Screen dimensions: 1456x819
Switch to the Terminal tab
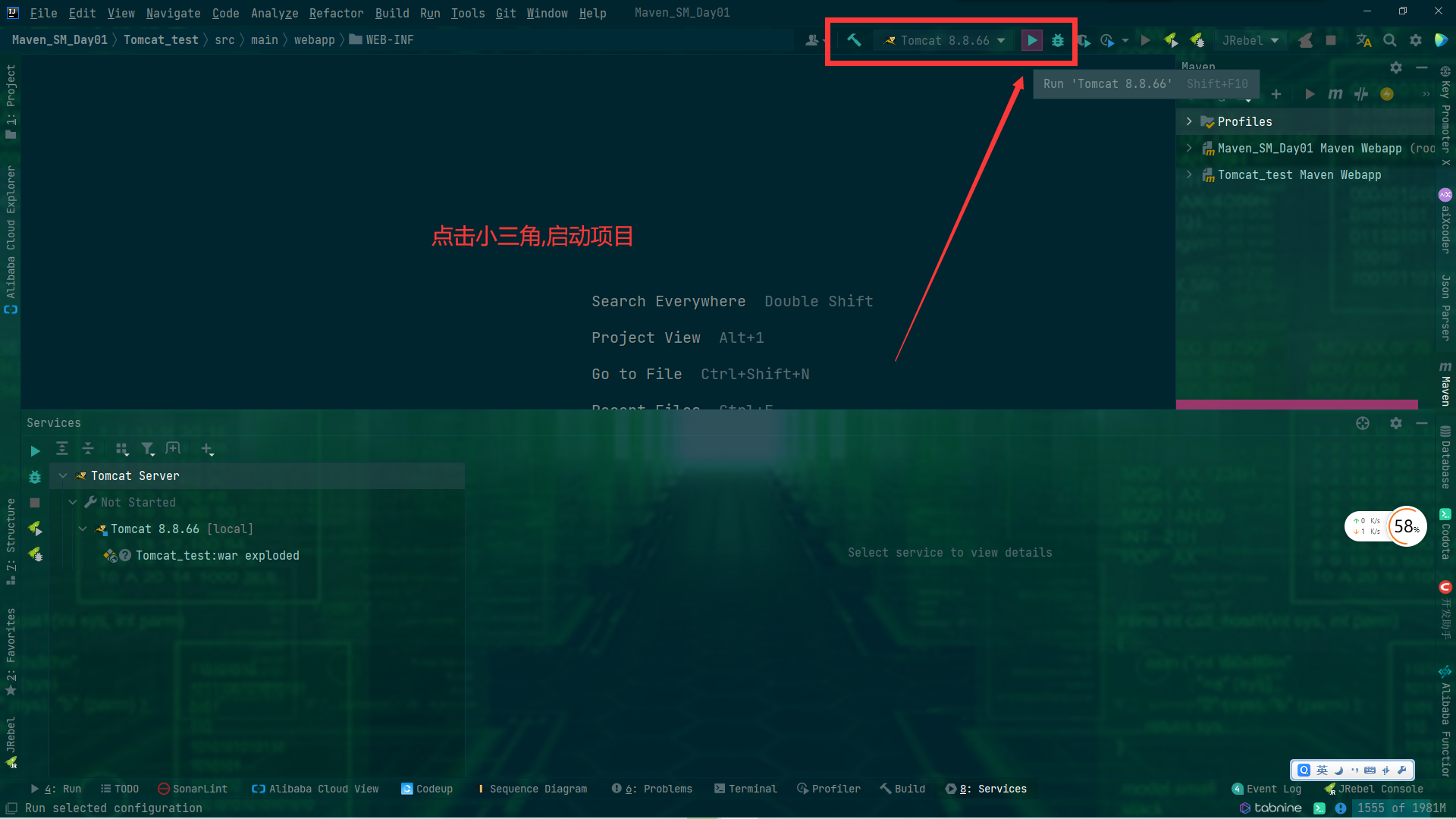[x=746, y=789]
